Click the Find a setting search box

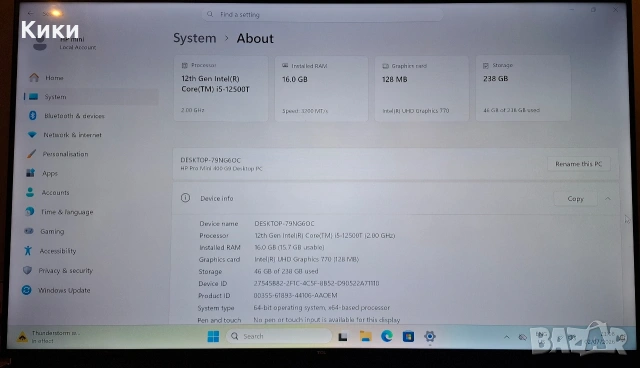pyautogui.click(x=322, y=15)
